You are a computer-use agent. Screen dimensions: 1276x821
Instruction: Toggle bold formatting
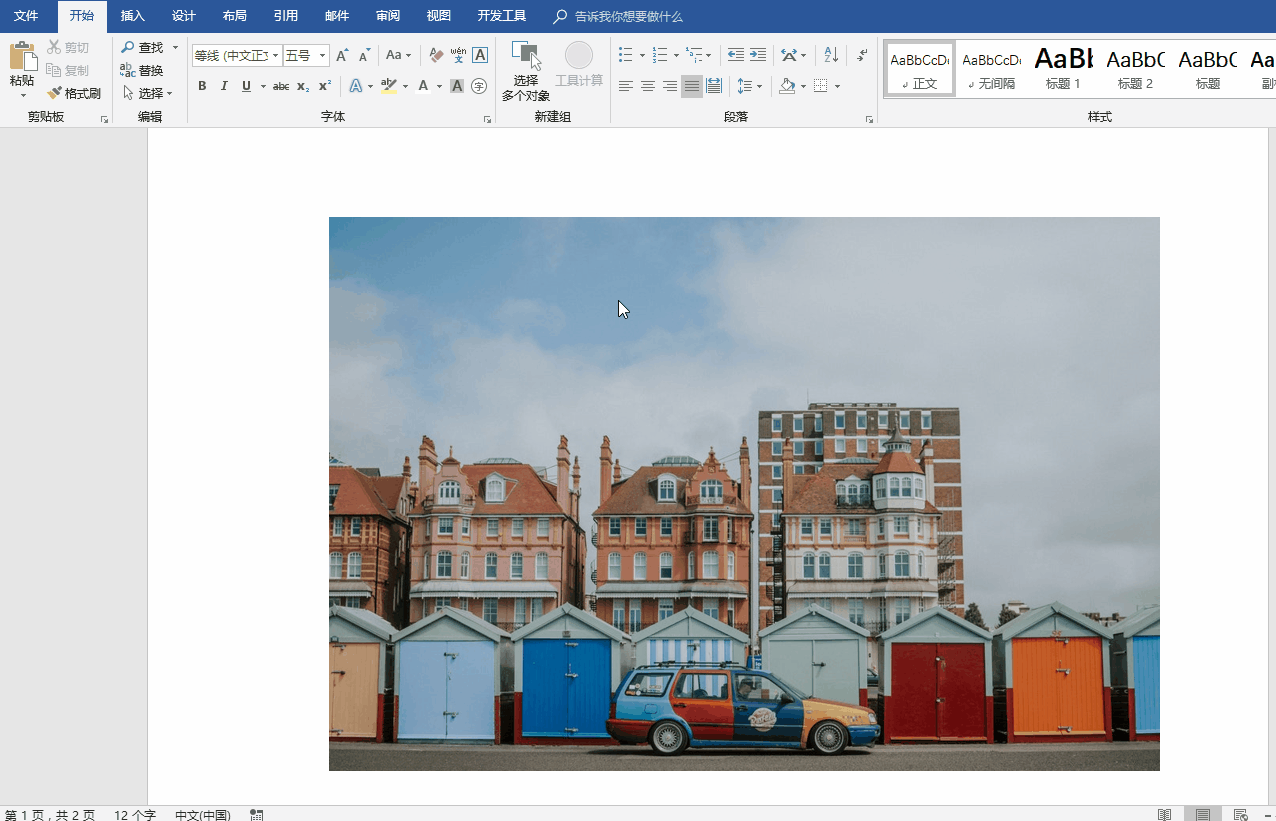coord(202,86)
